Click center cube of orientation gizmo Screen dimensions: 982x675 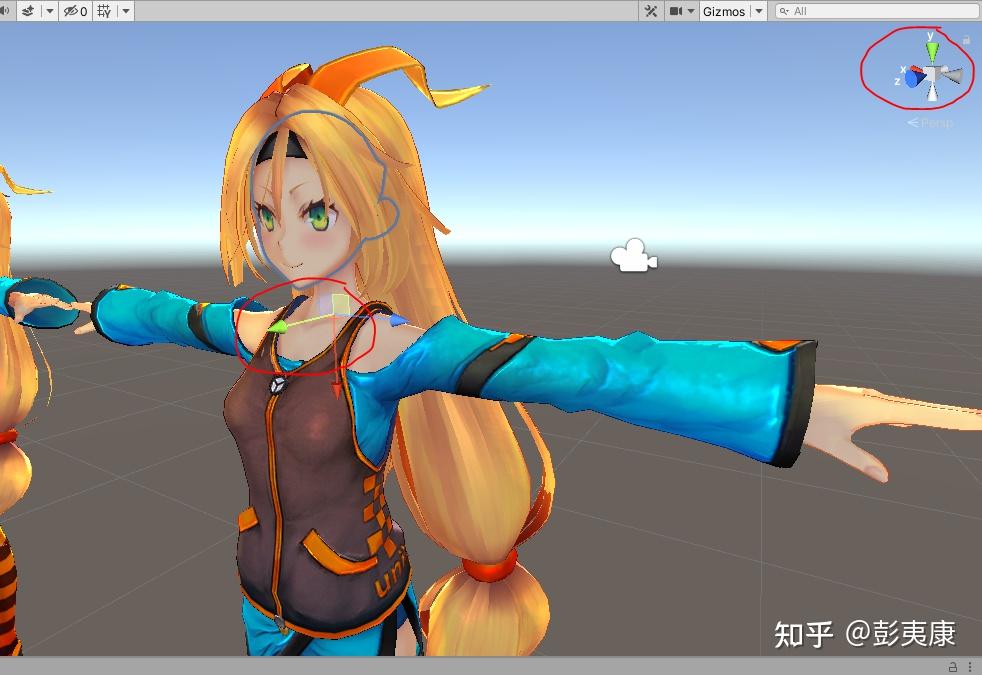[x=933, y=75]
